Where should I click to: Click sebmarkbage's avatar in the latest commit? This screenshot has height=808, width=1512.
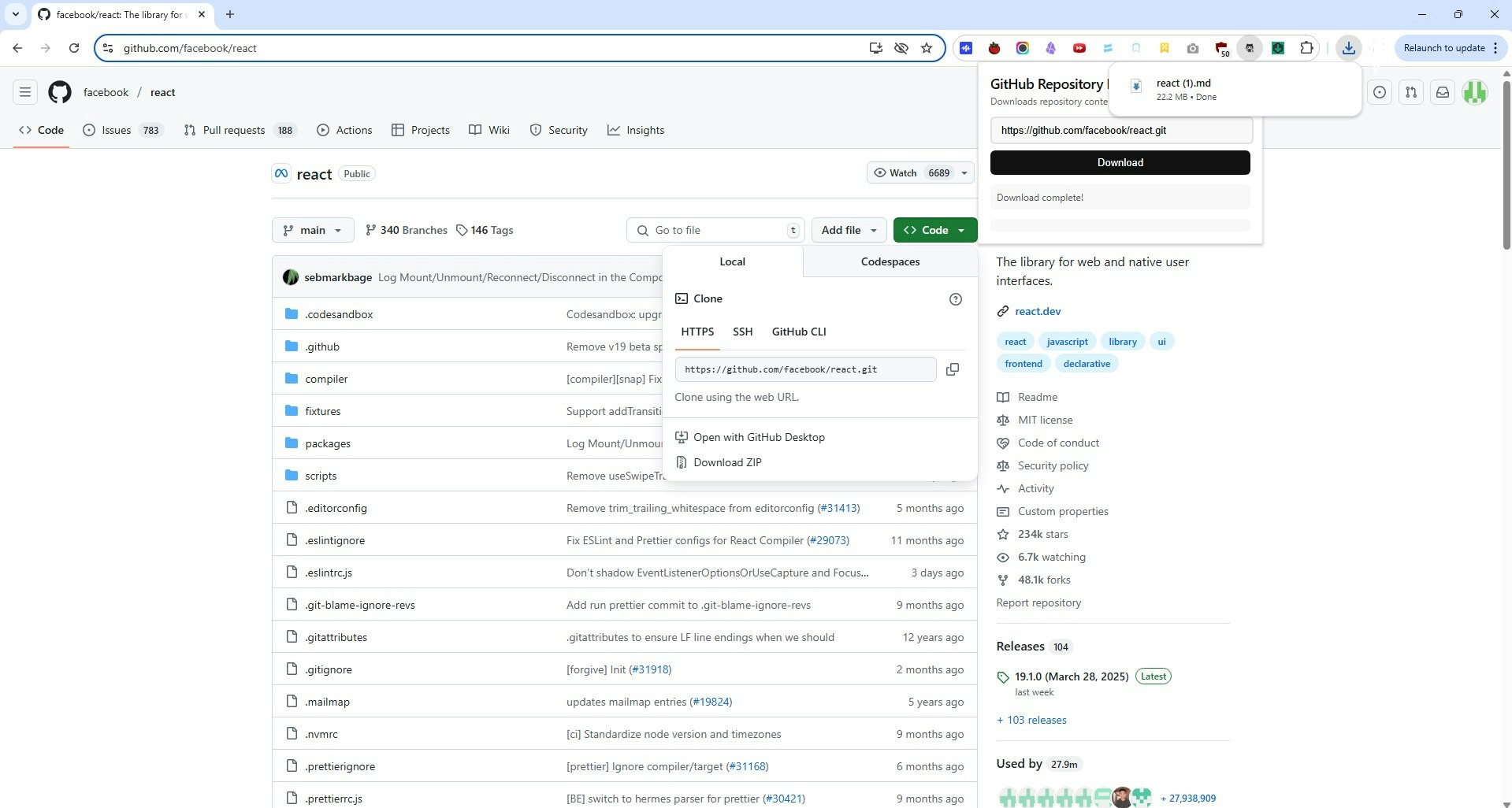pyautogui.click(x=291, y=277)
